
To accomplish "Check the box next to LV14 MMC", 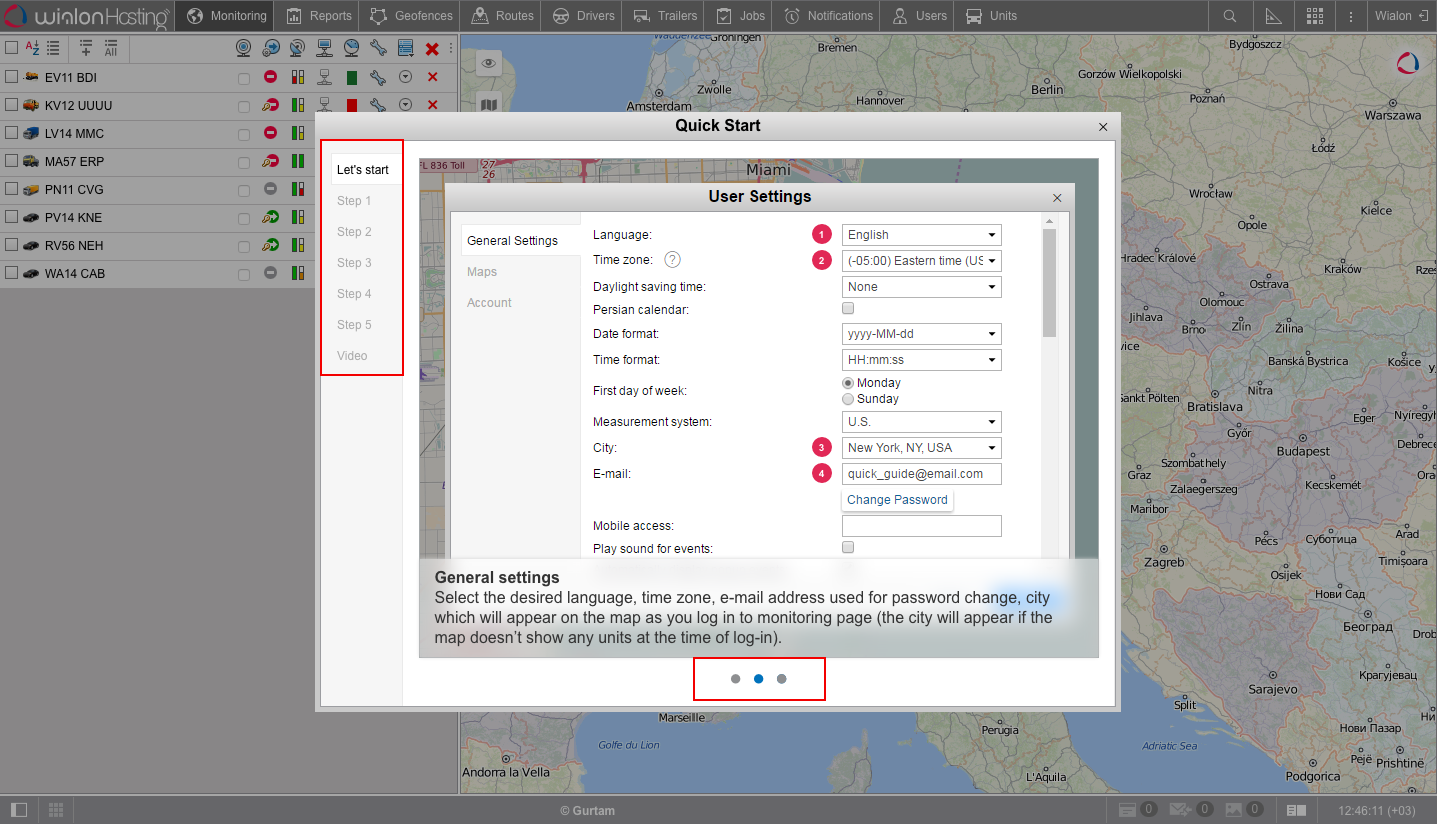I will [x=12, y=133].
